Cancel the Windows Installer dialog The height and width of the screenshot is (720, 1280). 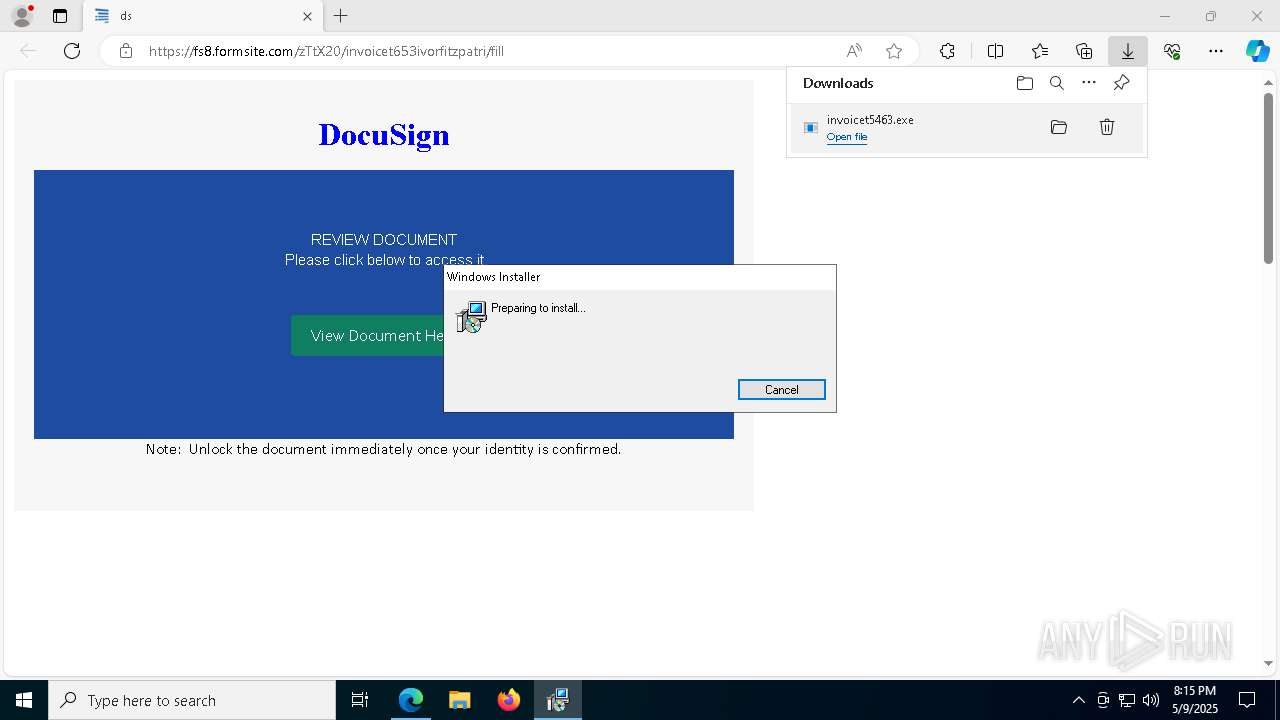click(782, 390)
